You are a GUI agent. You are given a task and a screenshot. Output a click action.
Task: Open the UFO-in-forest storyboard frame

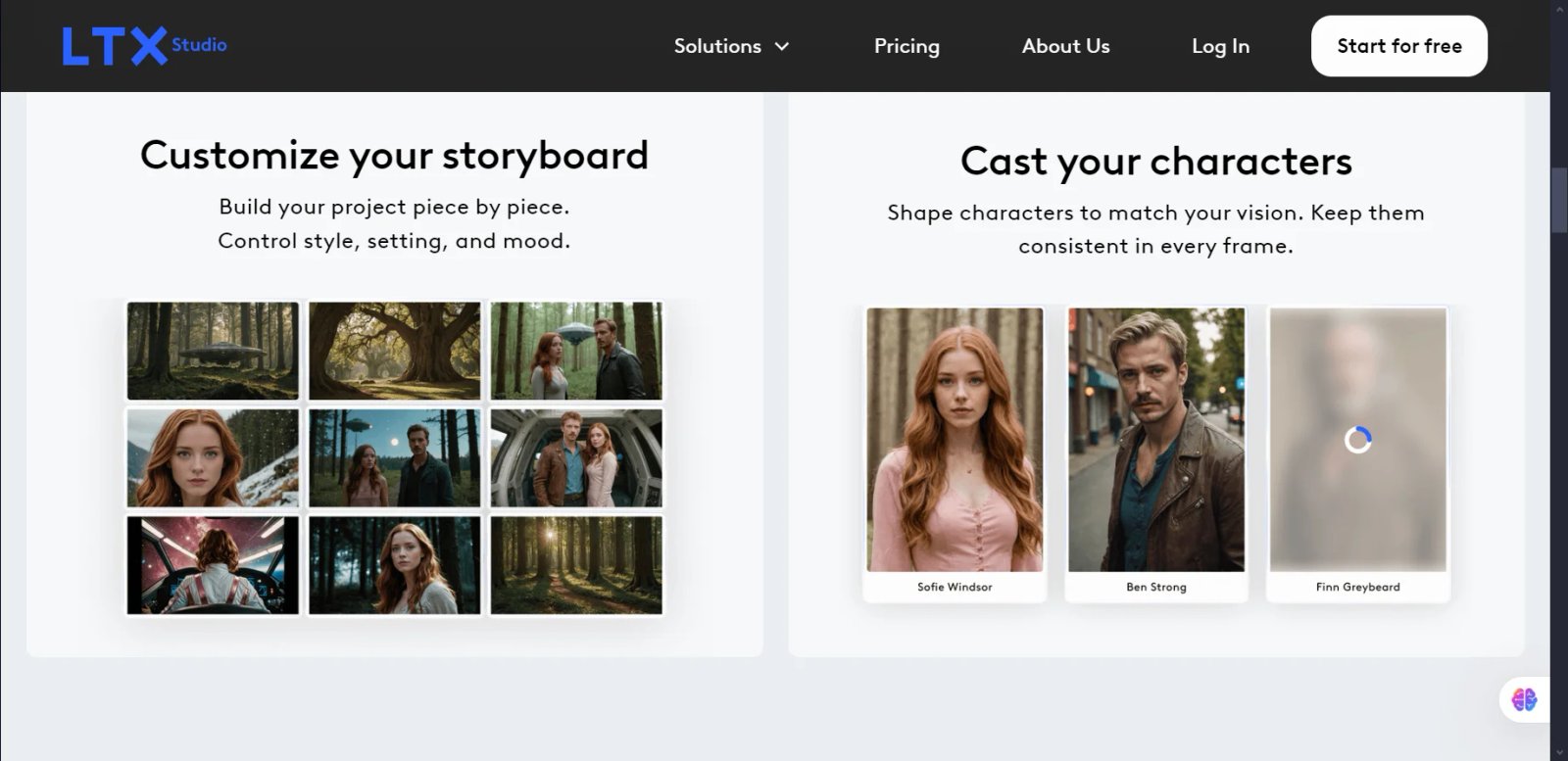(213, 350)
